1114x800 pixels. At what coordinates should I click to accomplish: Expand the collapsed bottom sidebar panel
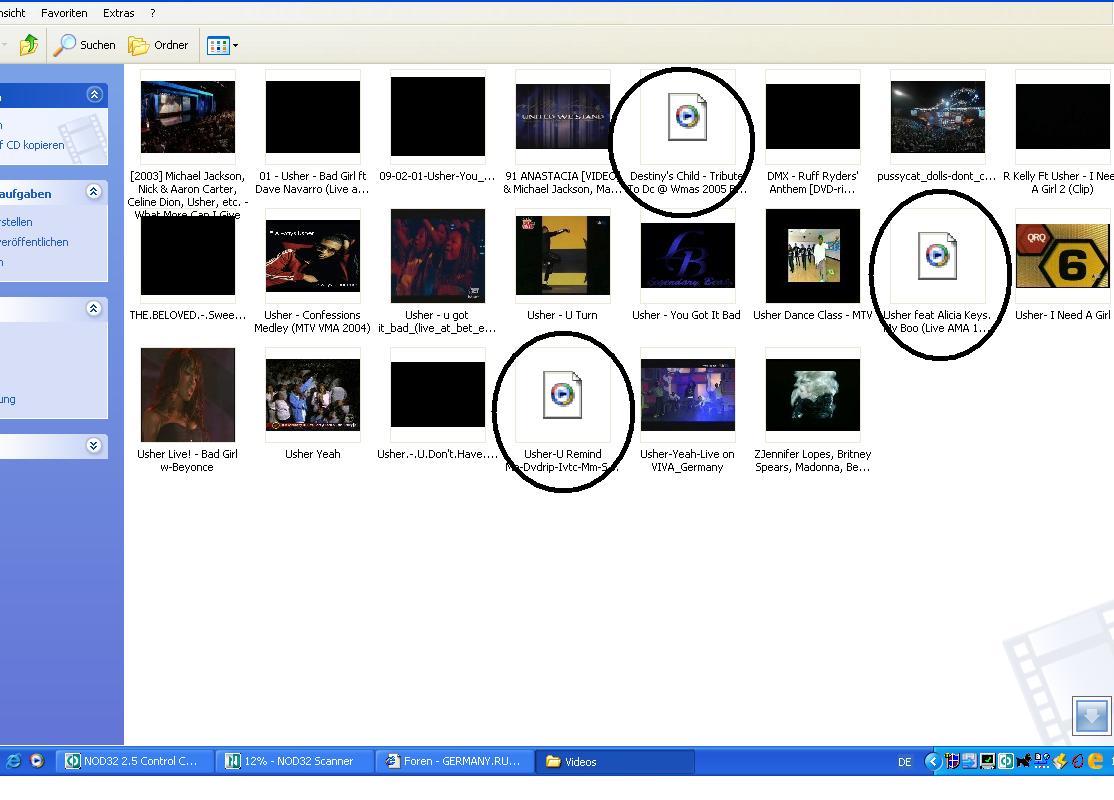point(94,445)
